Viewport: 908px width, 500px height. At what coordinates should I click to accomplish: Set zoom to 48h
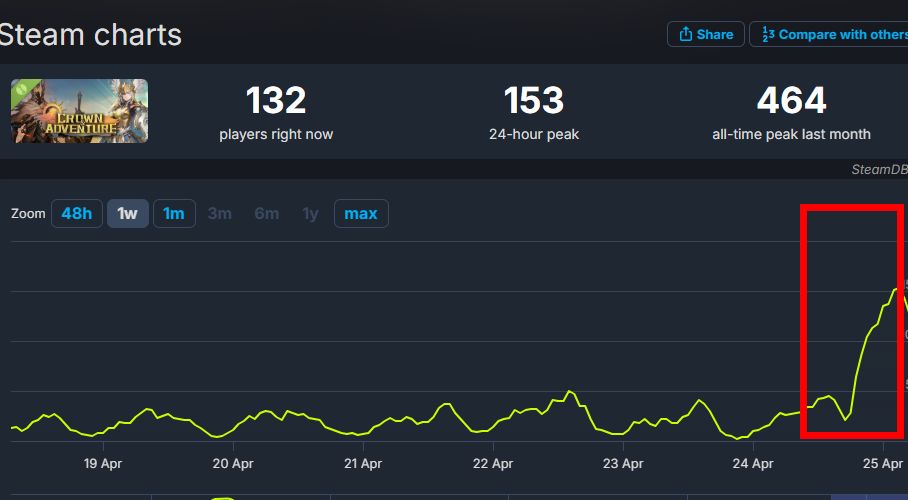tap(77, 213)
